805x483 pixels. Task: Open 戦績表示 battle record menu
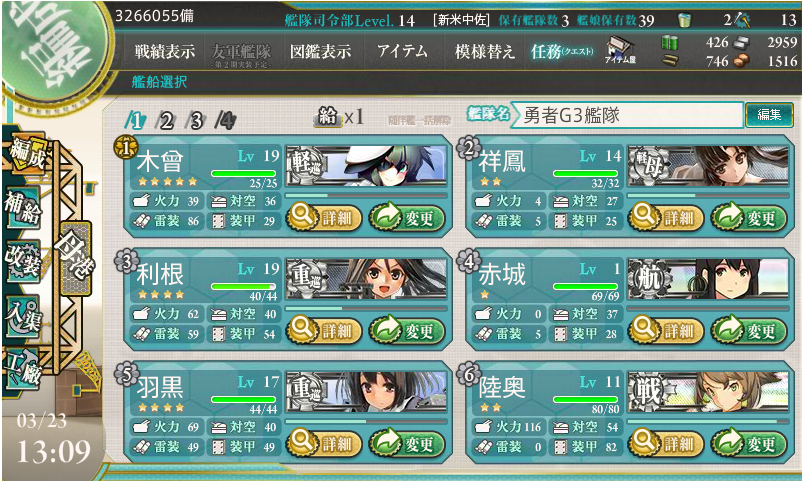click(165, 51)
